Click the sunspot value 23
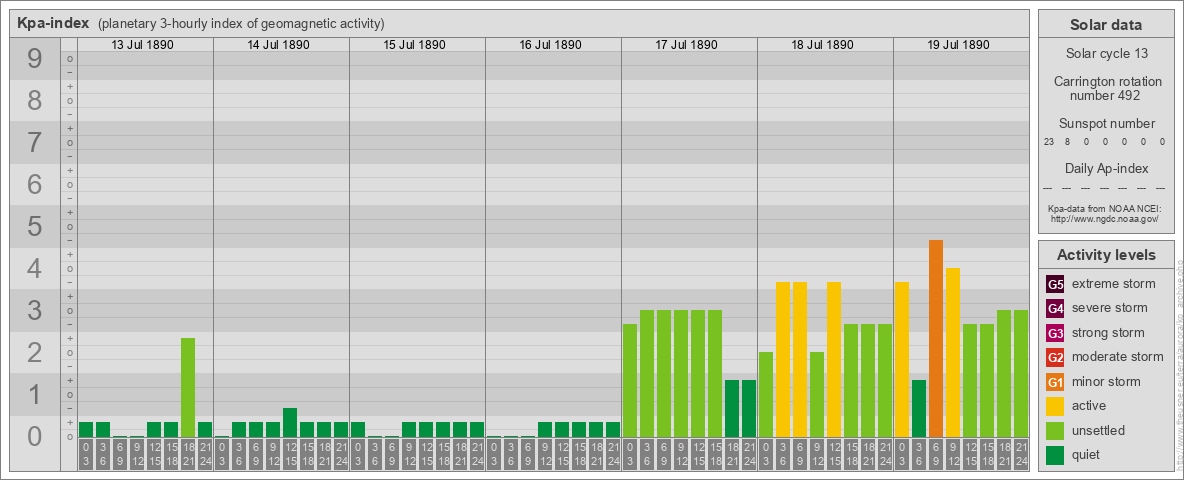Image resolution: width=1184 pixels, height=480 pixels. [x=1049, y=141]
